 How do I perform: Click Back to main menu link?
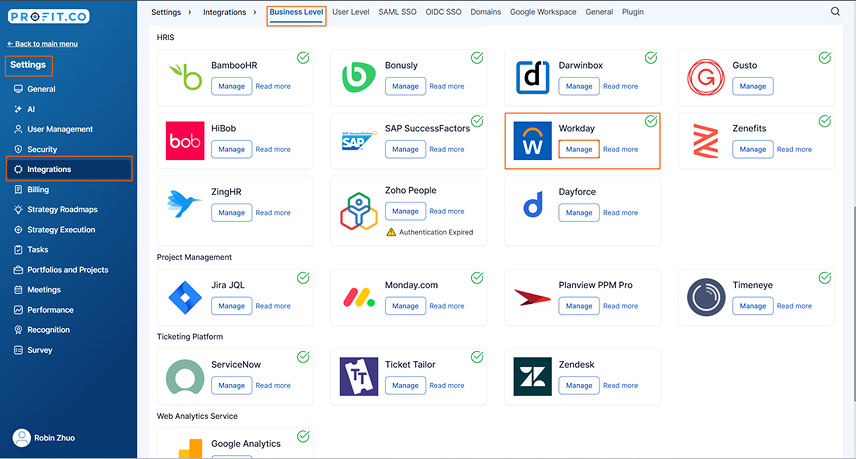click(43, 44)
